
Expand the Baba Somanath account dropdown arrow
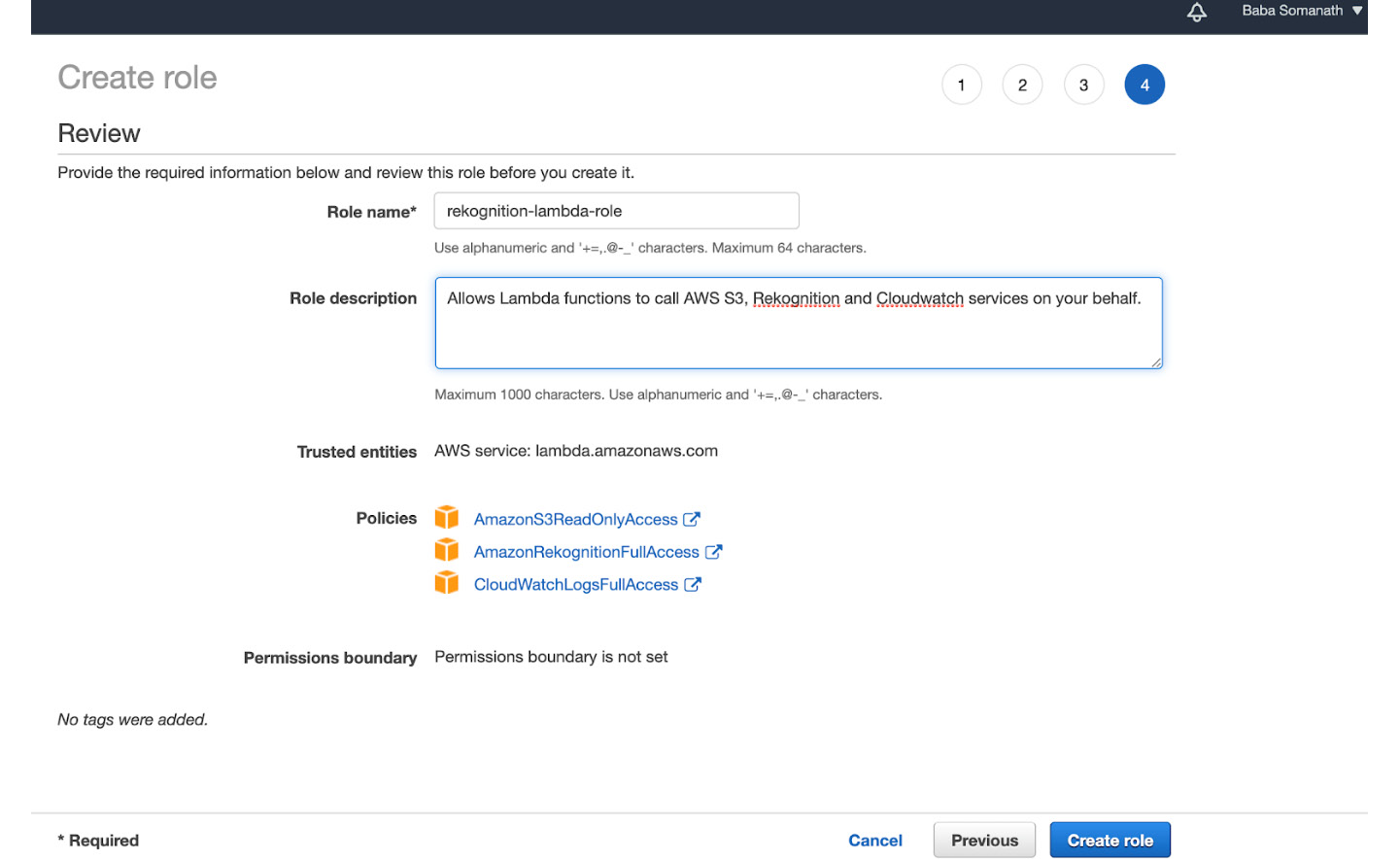click(x=1357, y=11)
